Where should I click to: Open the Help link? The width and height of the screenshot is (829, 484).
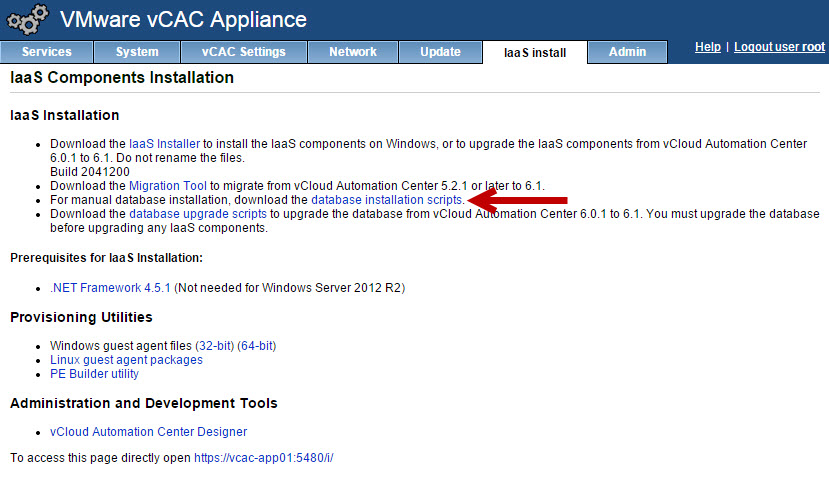click(707, 47)
